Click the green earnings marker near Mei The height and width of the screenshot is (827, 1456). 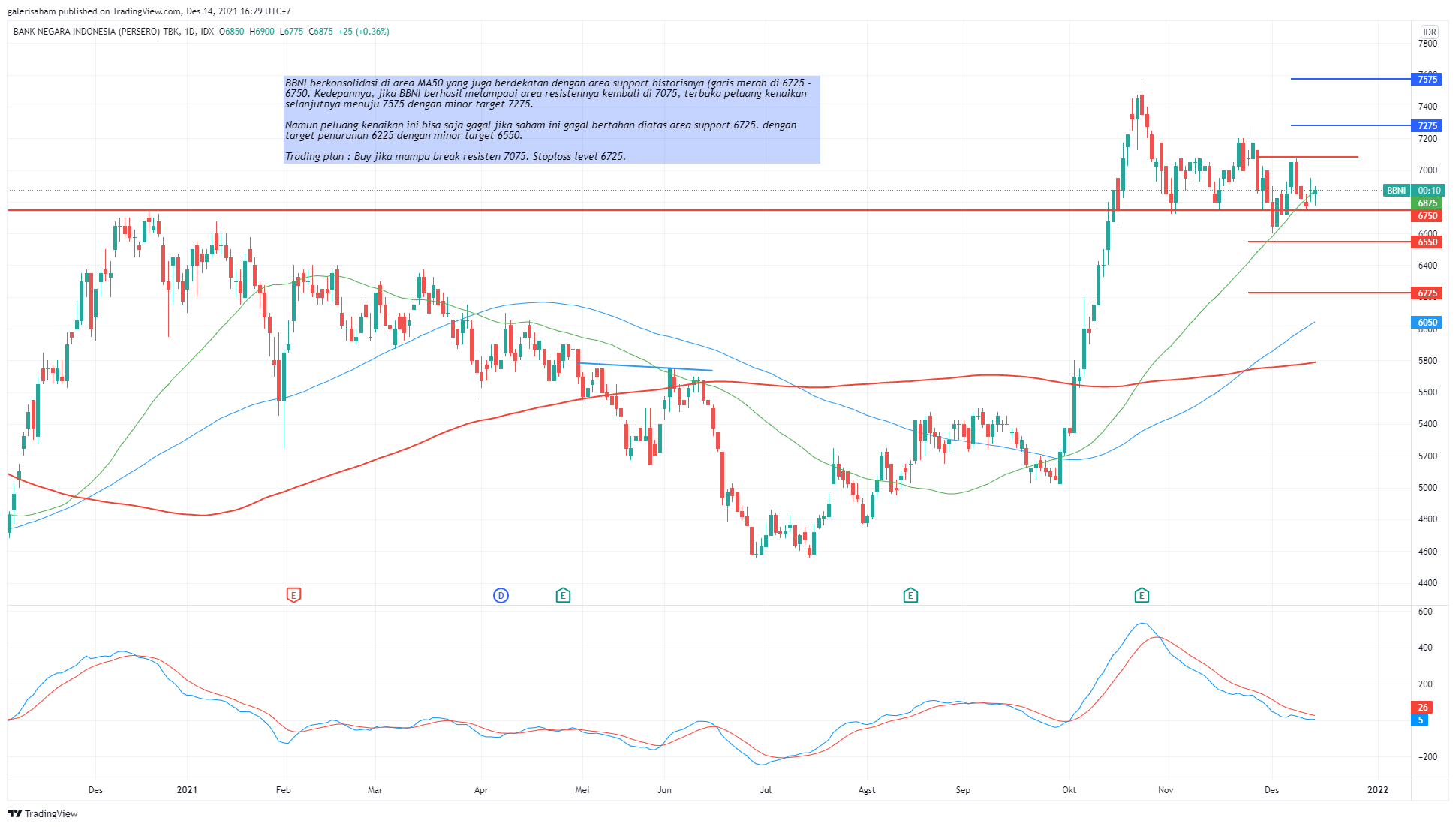click(x=563, y=595)
